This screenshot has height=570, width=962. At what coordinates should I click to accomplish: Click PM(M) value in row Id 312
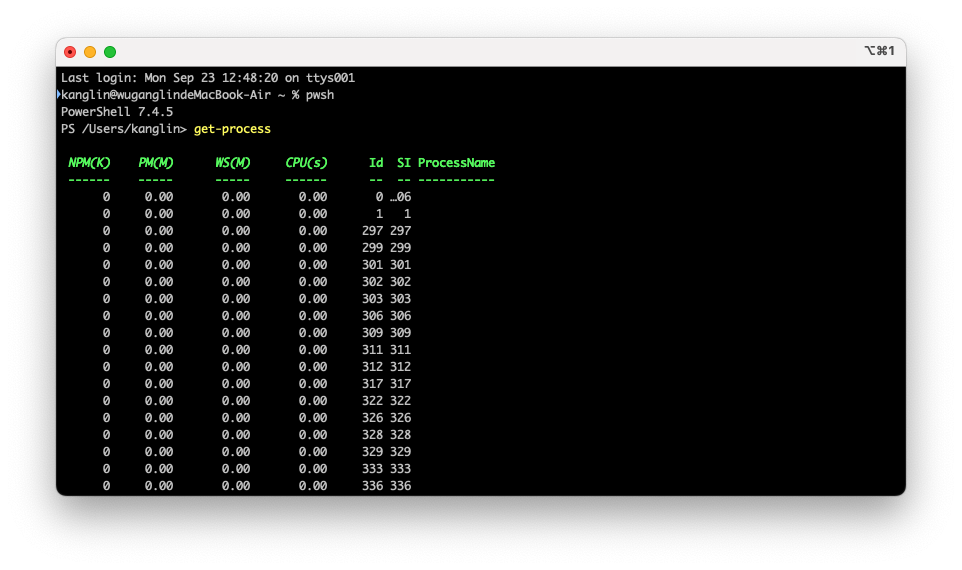(159, 367)
